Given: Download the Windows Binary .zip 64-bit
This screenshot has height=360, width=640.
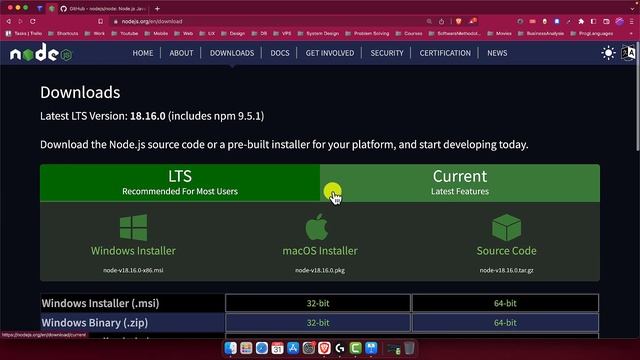Looking at the screenshot, I should point(505,323).
